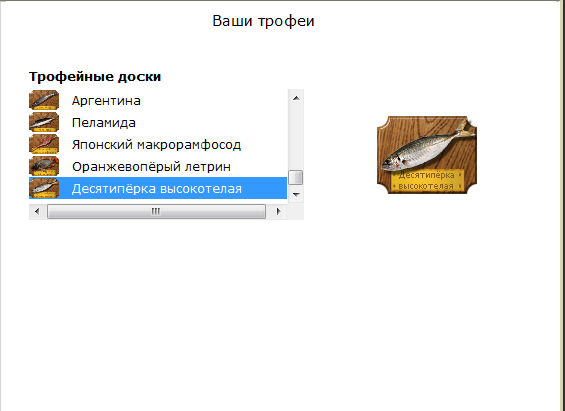Image resolution: width=565 pixels, height=411 pixels.
Task: Click the vertical scrollbar thumb
Action: [x=296, y=177]
